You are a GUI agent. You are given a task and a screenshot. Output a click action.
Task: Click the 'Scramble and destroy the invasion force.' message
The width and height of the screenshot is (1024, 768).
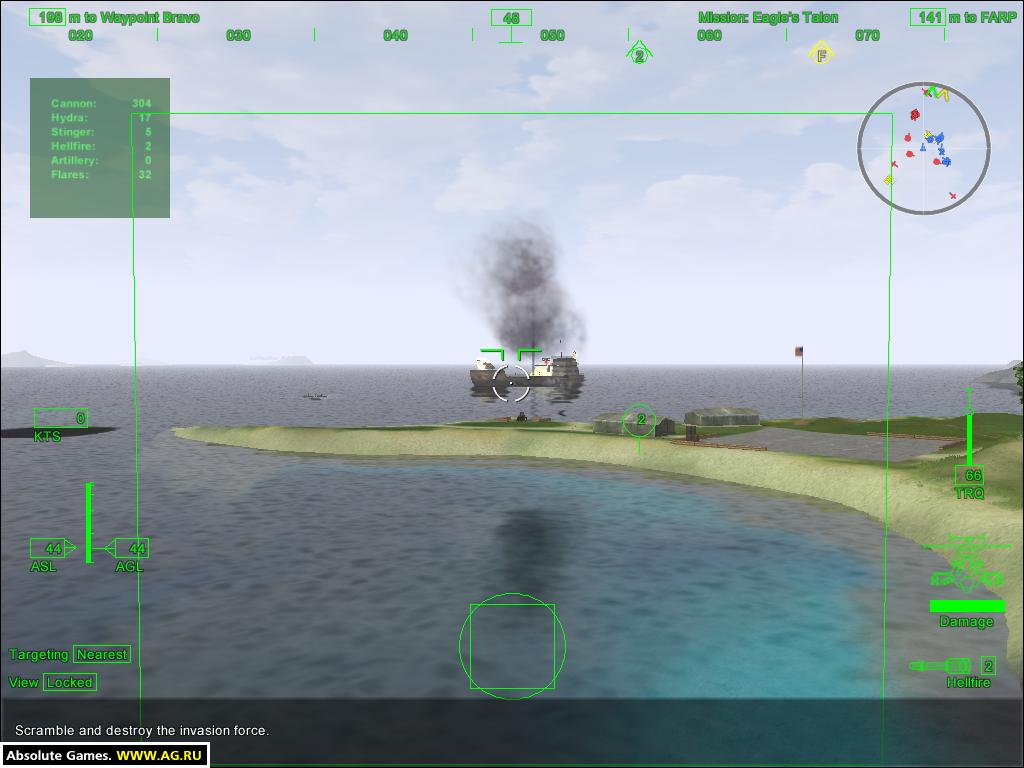point(142,731)
